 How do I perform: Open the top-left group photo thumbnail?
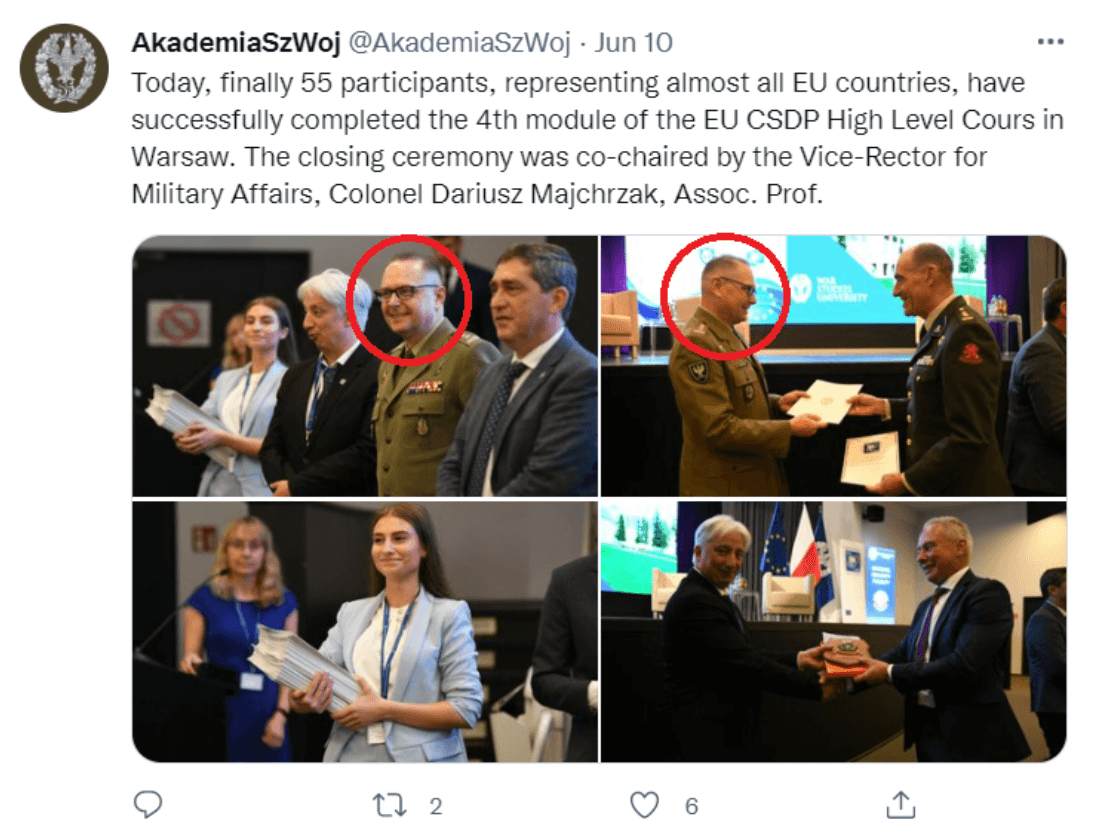click(x=365, y=366)
